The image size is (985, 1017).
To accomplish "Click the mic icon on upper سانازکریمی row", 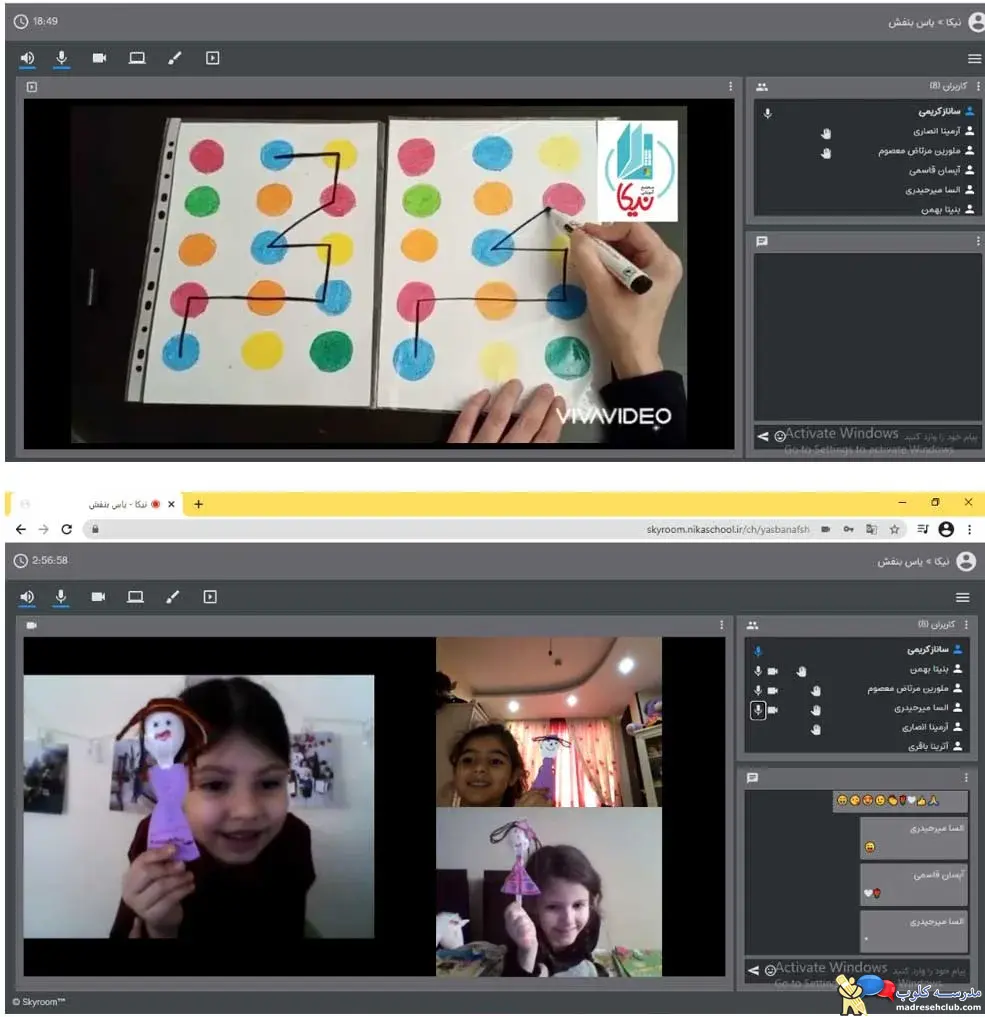I will (x=768, y=114).
